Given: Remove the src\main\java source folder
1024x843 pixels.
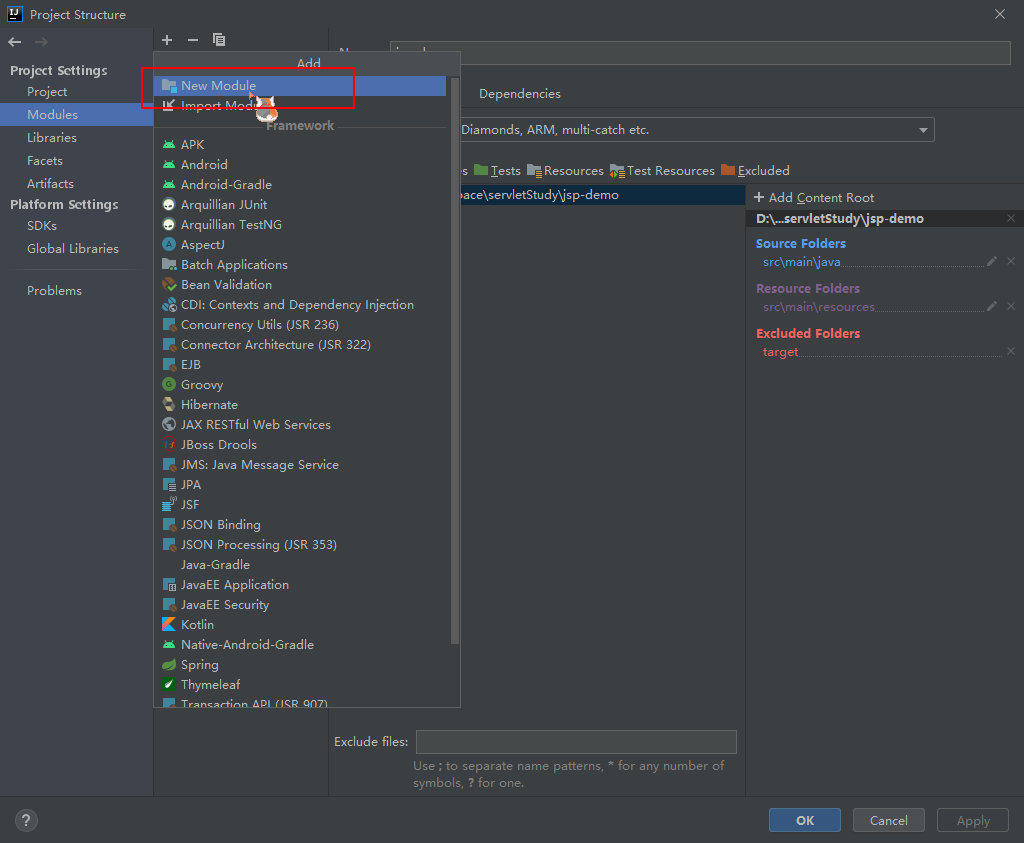Looking at the screenshot, I should (1011, 261).
